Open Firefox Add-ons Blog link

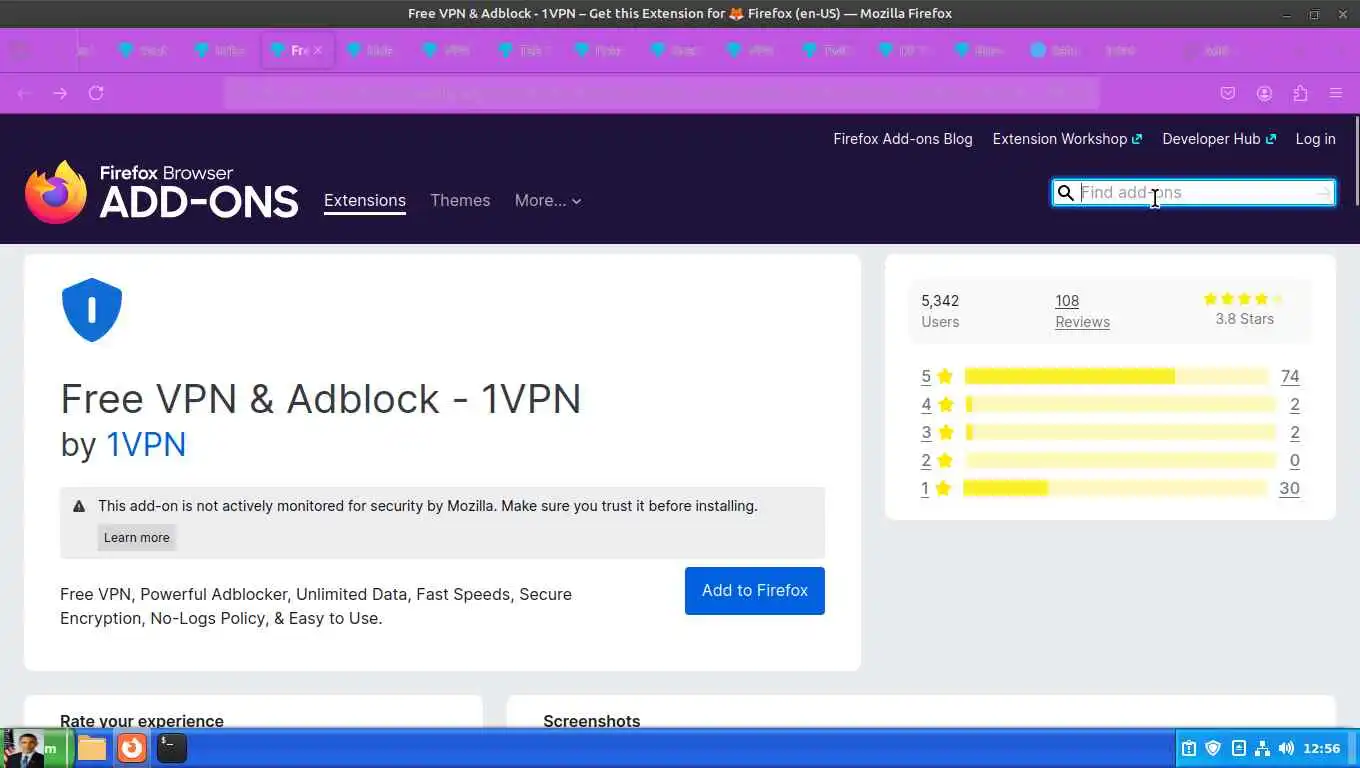[903, 139]
